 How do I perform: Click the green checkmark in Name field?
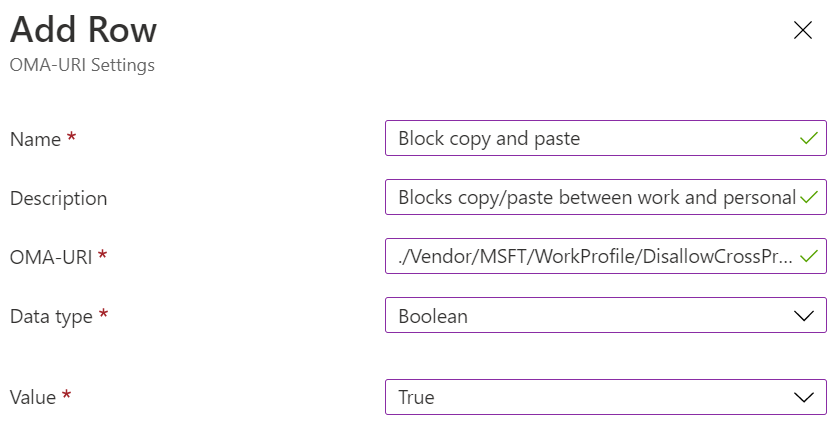809,138
